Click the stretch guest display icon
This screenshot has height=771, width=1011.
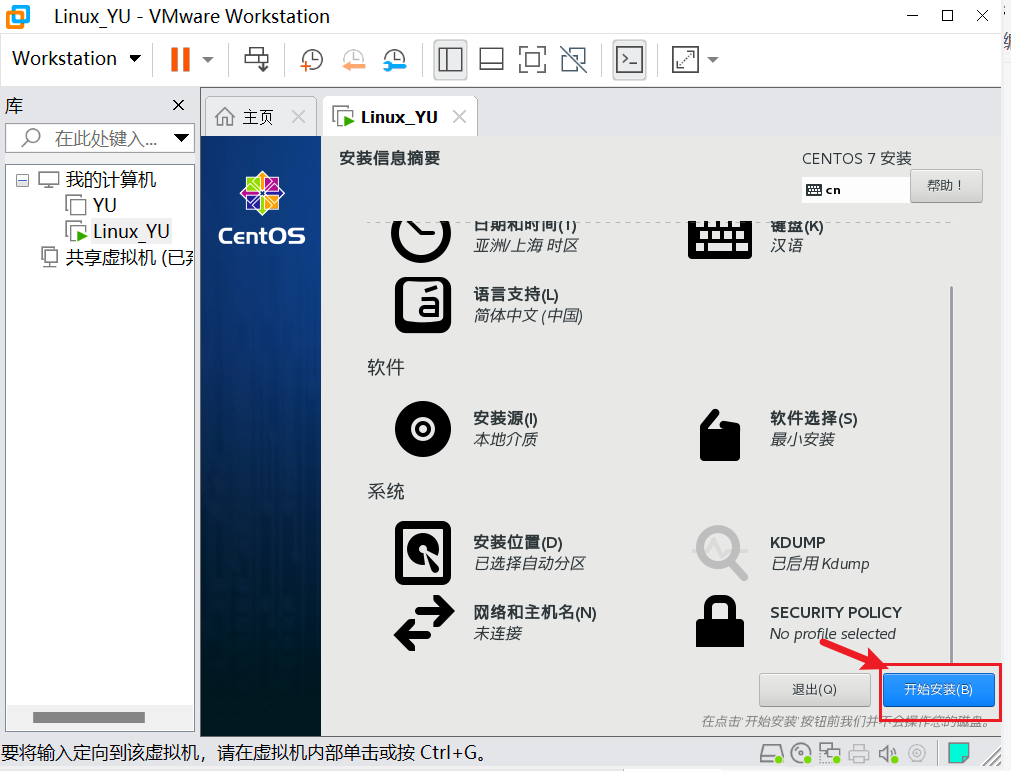pyautogui.click(x=685, y=59)
